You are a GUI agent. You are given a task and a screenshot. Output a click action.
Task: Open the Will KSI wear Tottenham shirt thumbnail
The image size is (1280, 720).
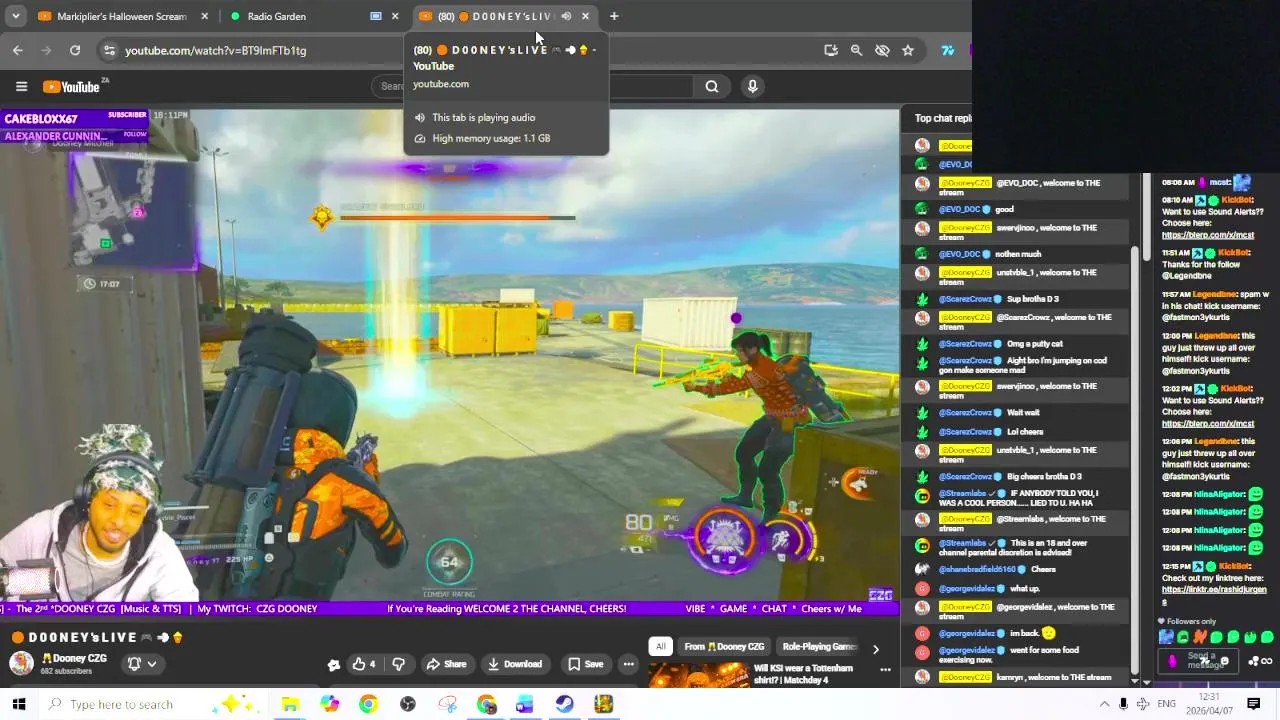[698, 677]
